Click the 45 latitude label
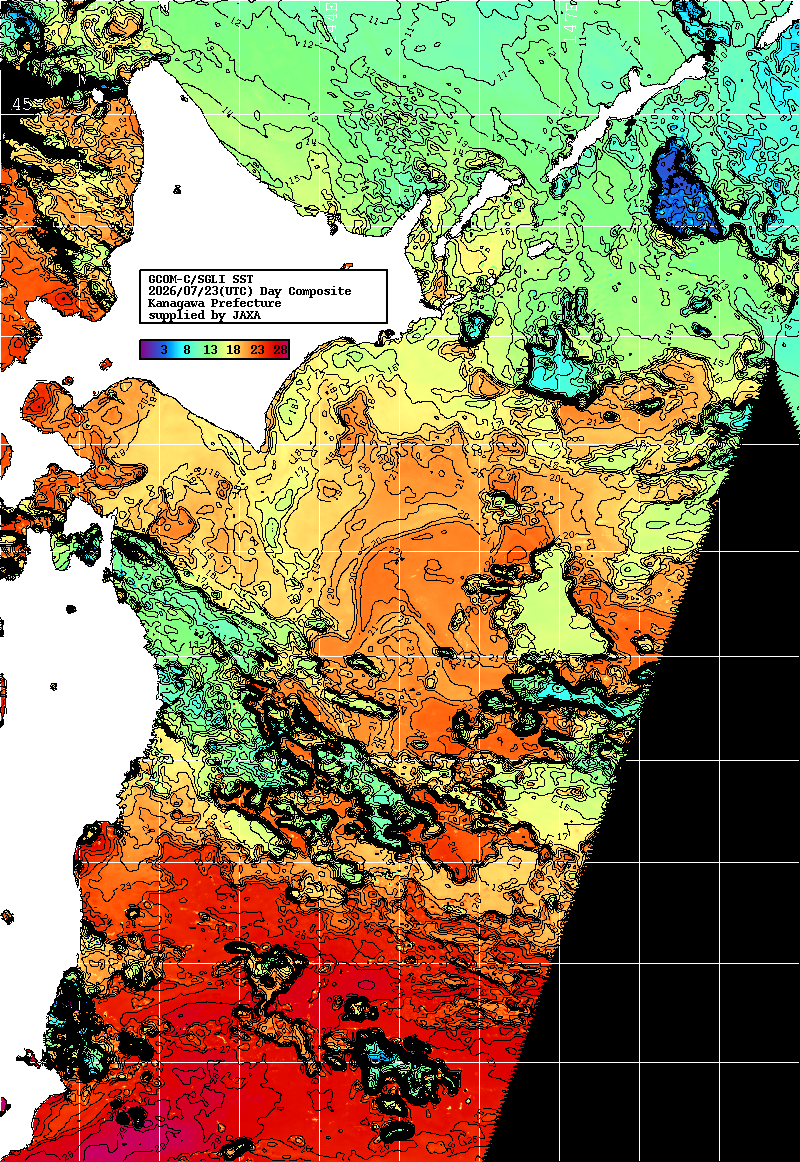The width and height of the screenshot is (800, 1162). pos(21,104)
